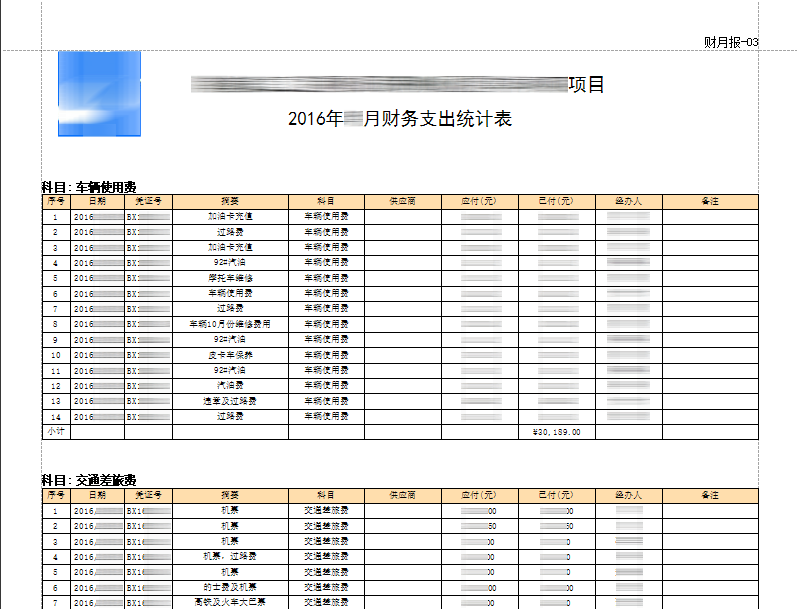Screen dimensions: 798x609
Task: Select the title 月财务支出统计表
Action: click(x=438, y=119)
